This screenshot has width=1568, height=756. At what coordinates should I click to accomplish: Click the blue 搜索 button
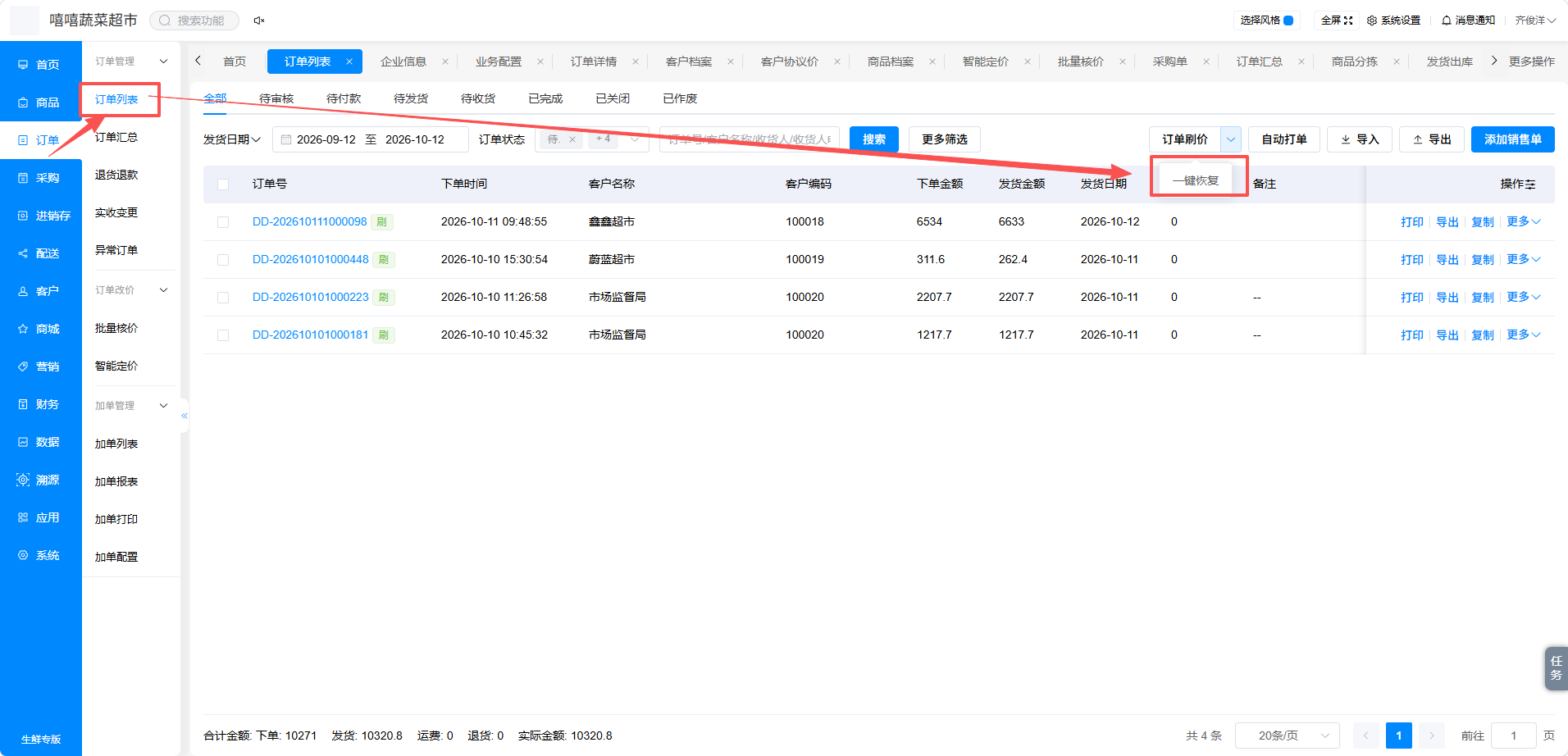pos(874,139)
